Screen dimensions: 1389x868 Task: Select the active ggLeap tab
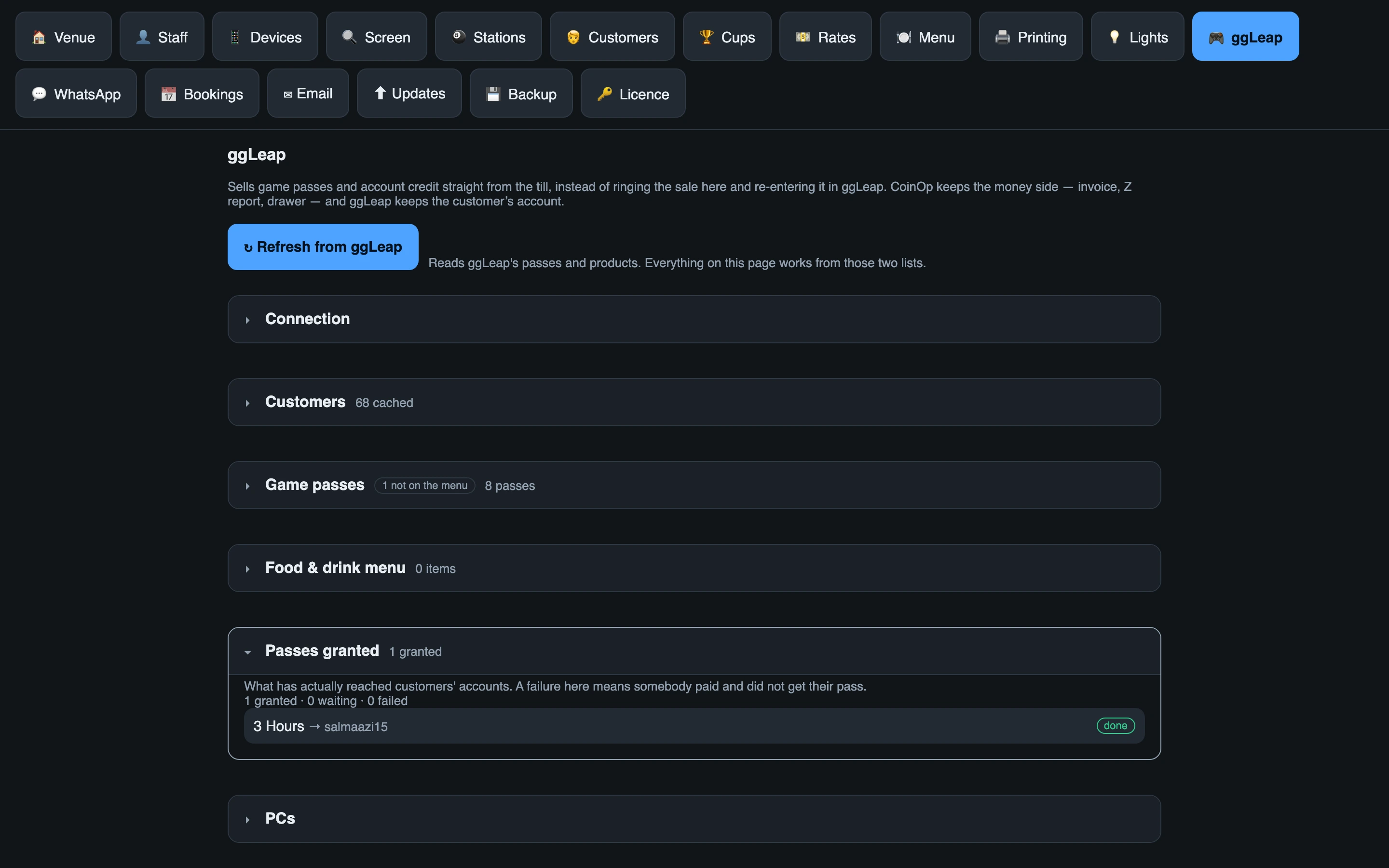(1245, 36)
